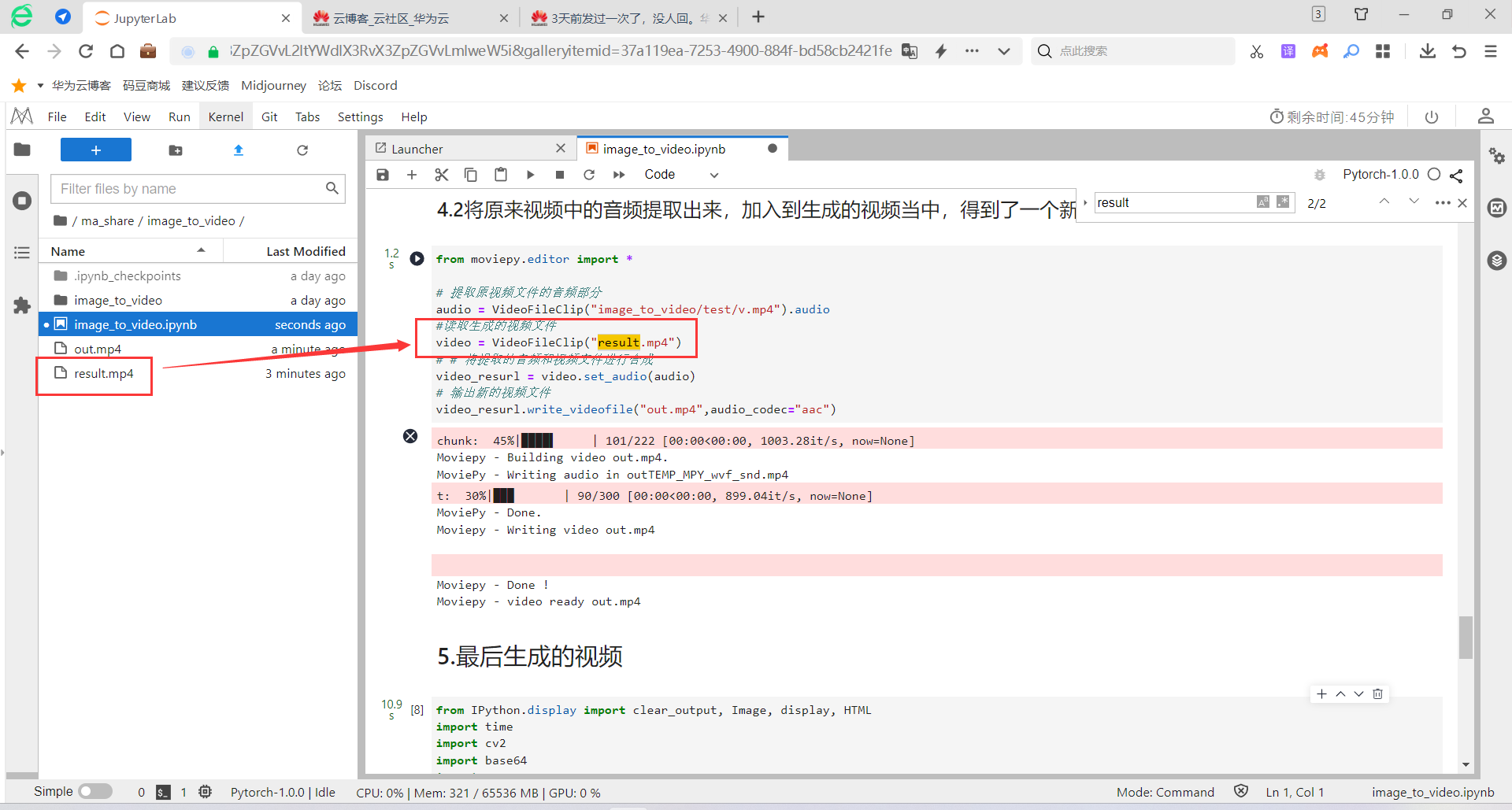Screen dimensions: 1512x810
Task: Insert cell below from the cell toolbar
Action: [x=1321, y=694]
